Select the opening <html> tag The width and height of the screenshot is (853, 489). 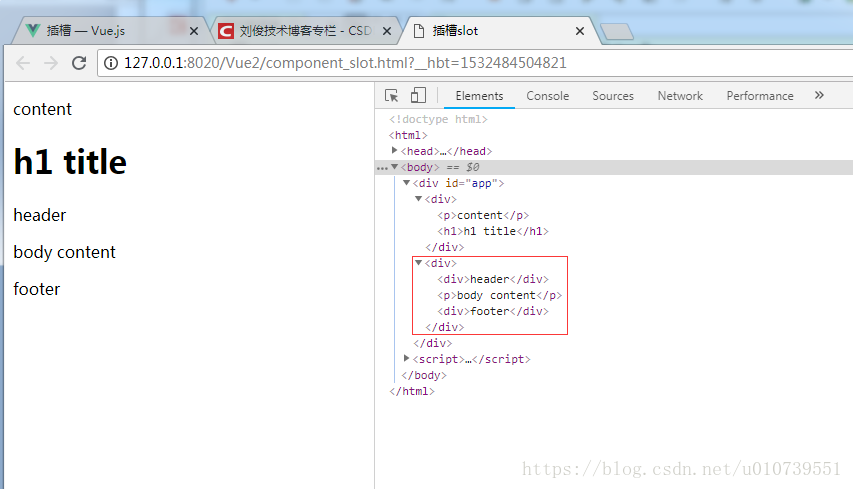coord(408,135)
